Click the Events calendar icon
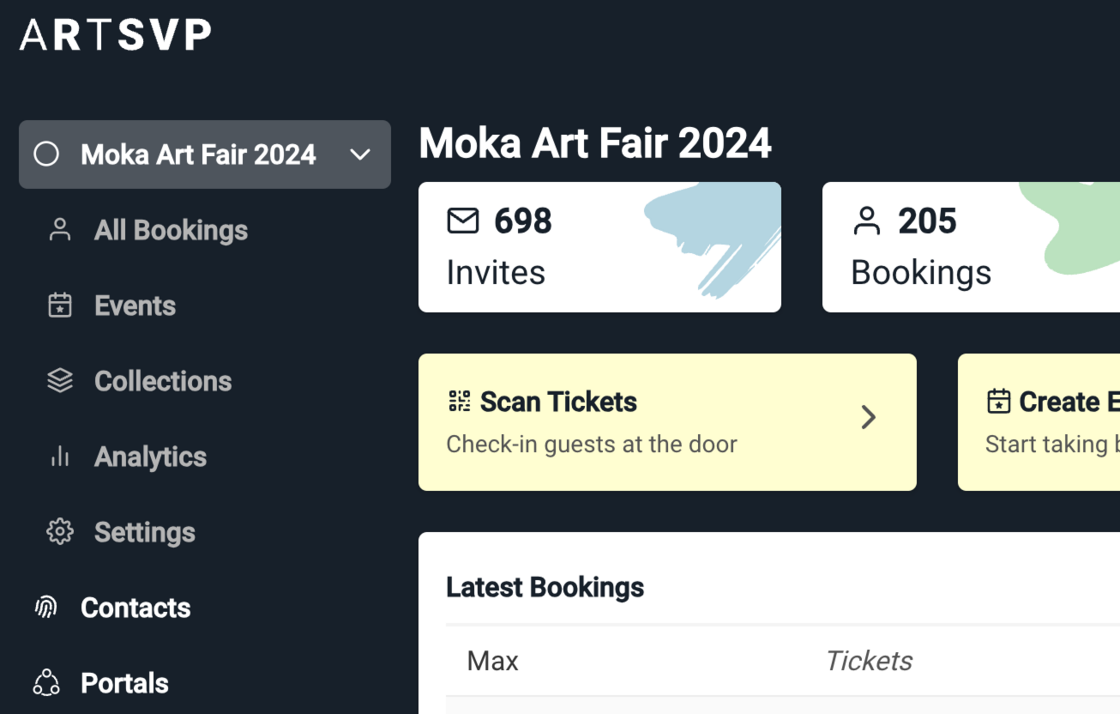The image size is (1120, 714). (60, 305)
